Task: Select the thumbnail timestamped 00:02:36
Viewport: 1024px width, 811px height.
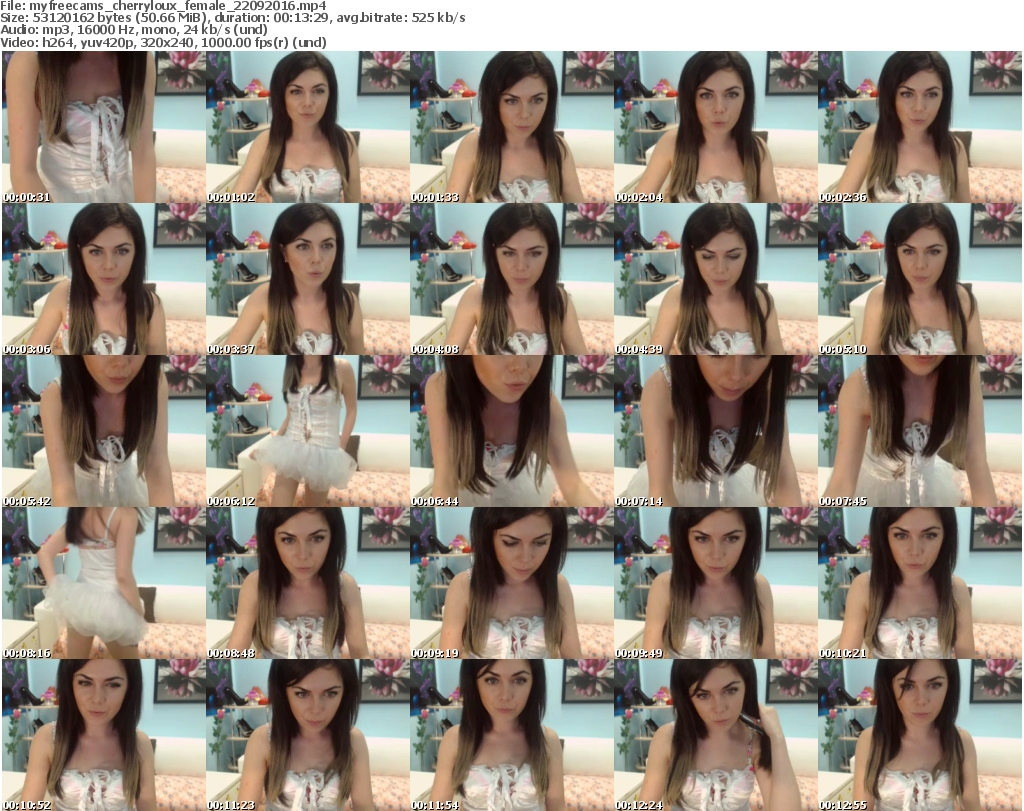Action: pos(920,127)
